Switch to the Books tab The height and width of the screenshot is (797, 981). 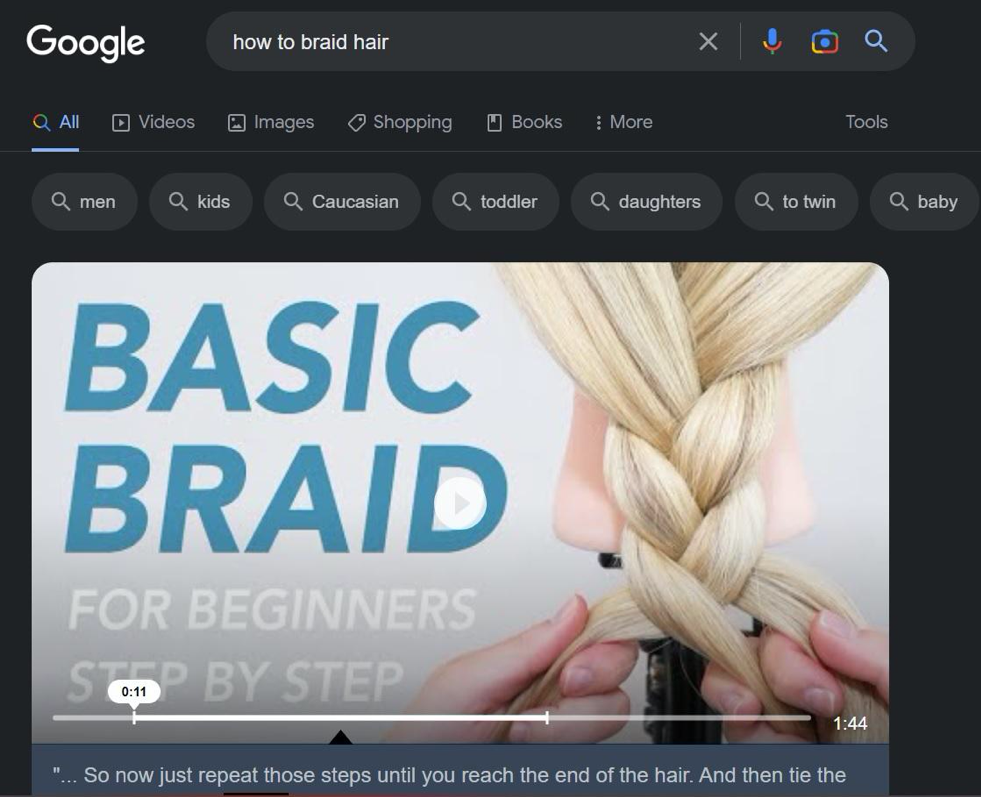(x=524, y=122)
